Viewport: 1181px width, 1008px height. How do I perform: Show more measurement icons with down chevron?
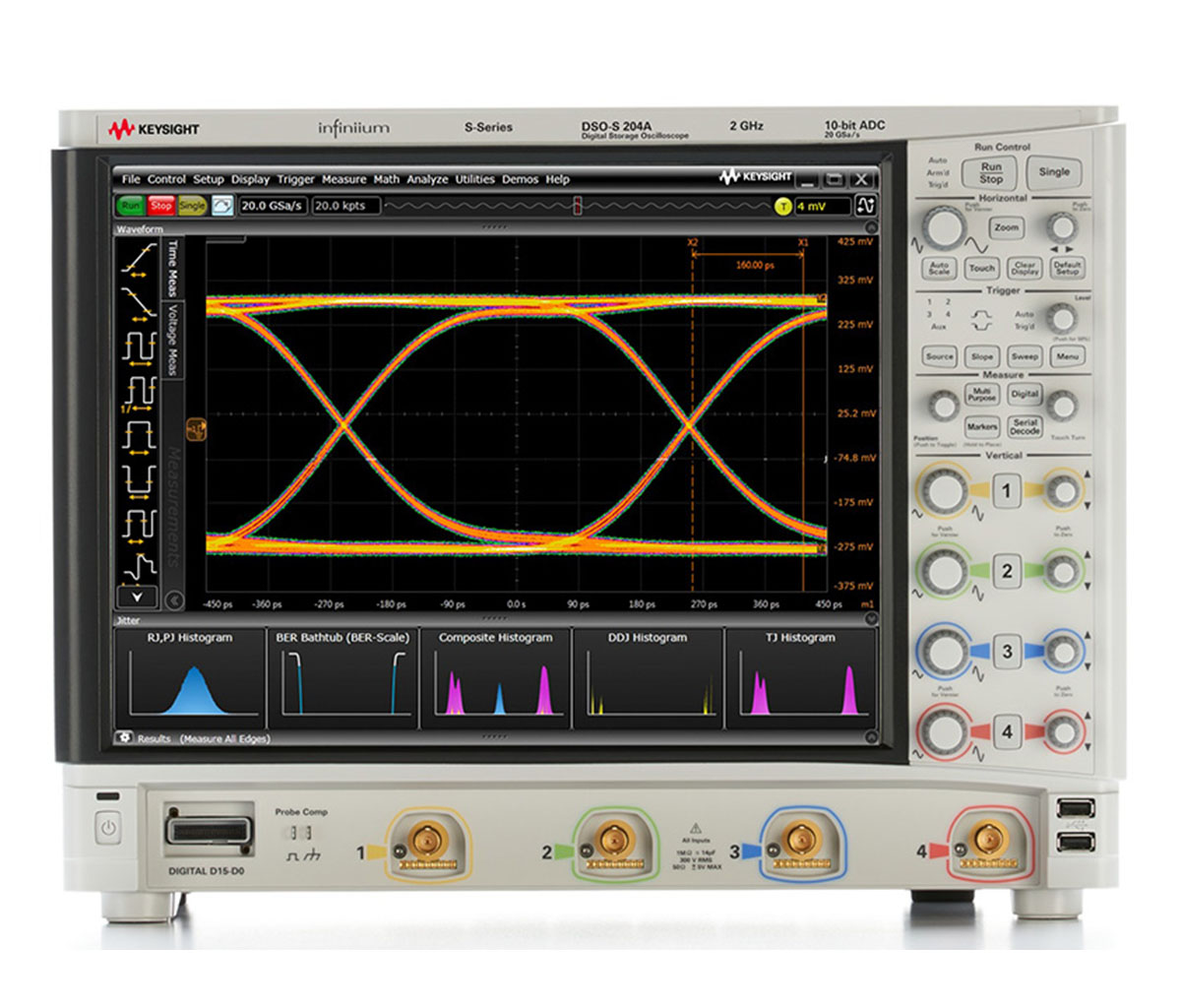pos(137,596)
